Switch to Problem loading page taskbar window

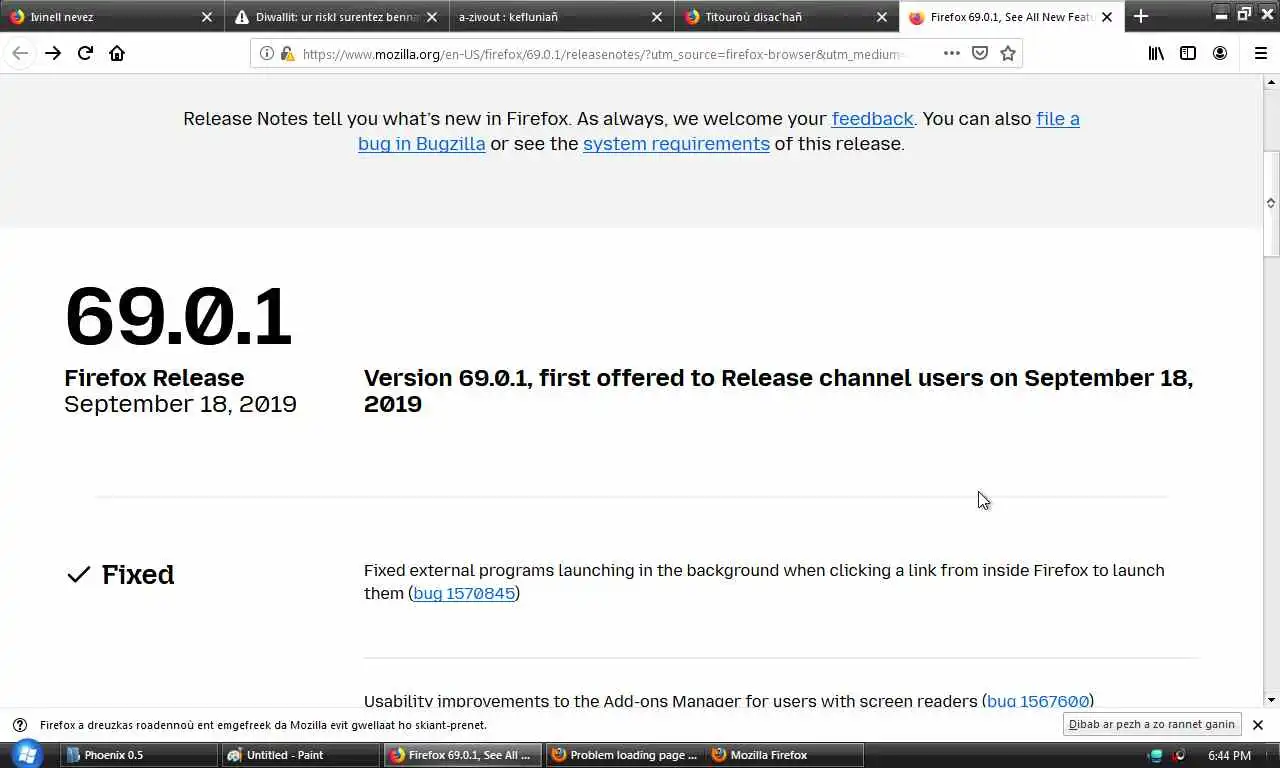click(x=625, y=755)
